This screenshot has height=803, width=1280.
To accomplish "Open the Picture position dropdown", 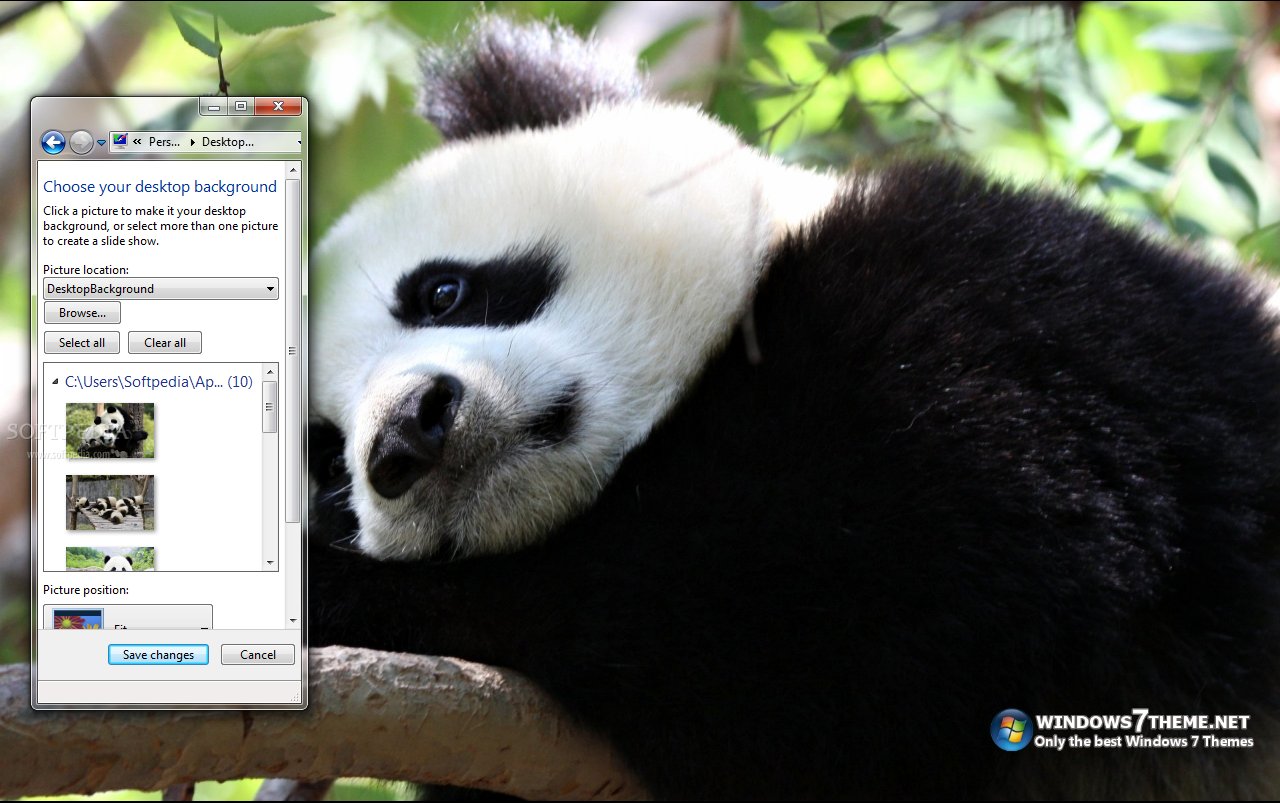I will click(128, 617).
